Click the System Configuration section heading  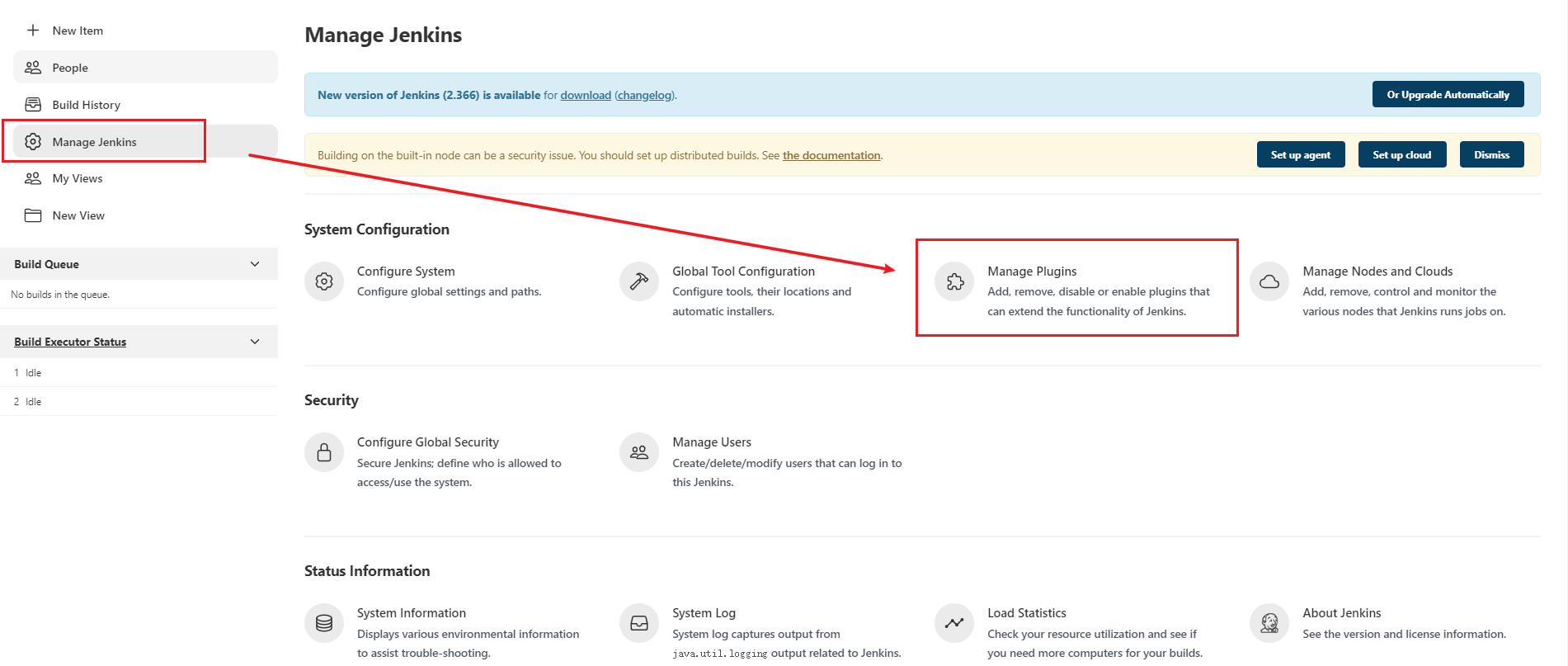pyautogui.click(x=377, y=229)
